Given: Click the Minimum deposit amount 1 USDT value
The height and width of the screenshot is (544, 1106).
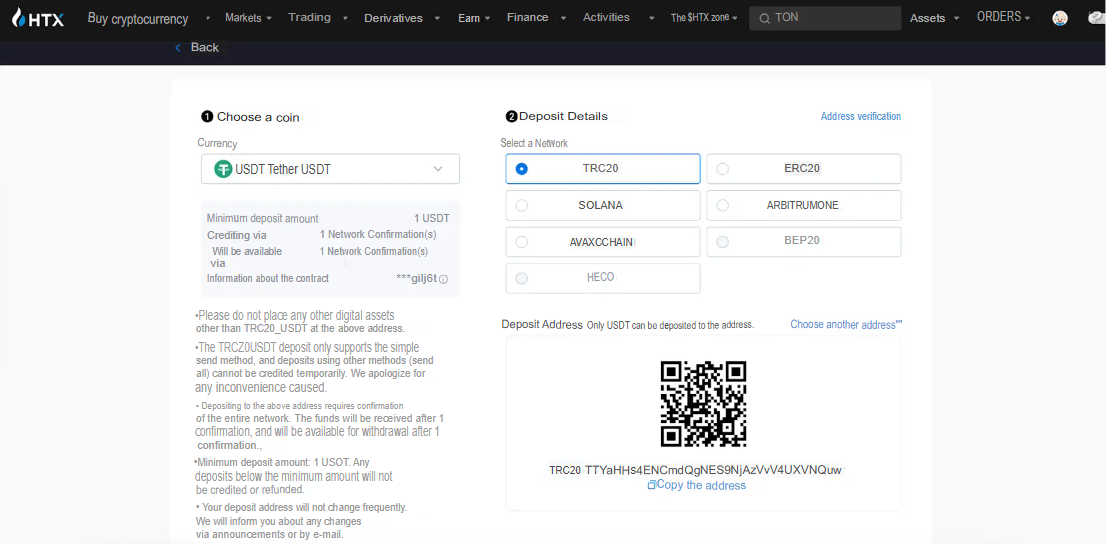Looking at the screenshot, I should [432, 219].
